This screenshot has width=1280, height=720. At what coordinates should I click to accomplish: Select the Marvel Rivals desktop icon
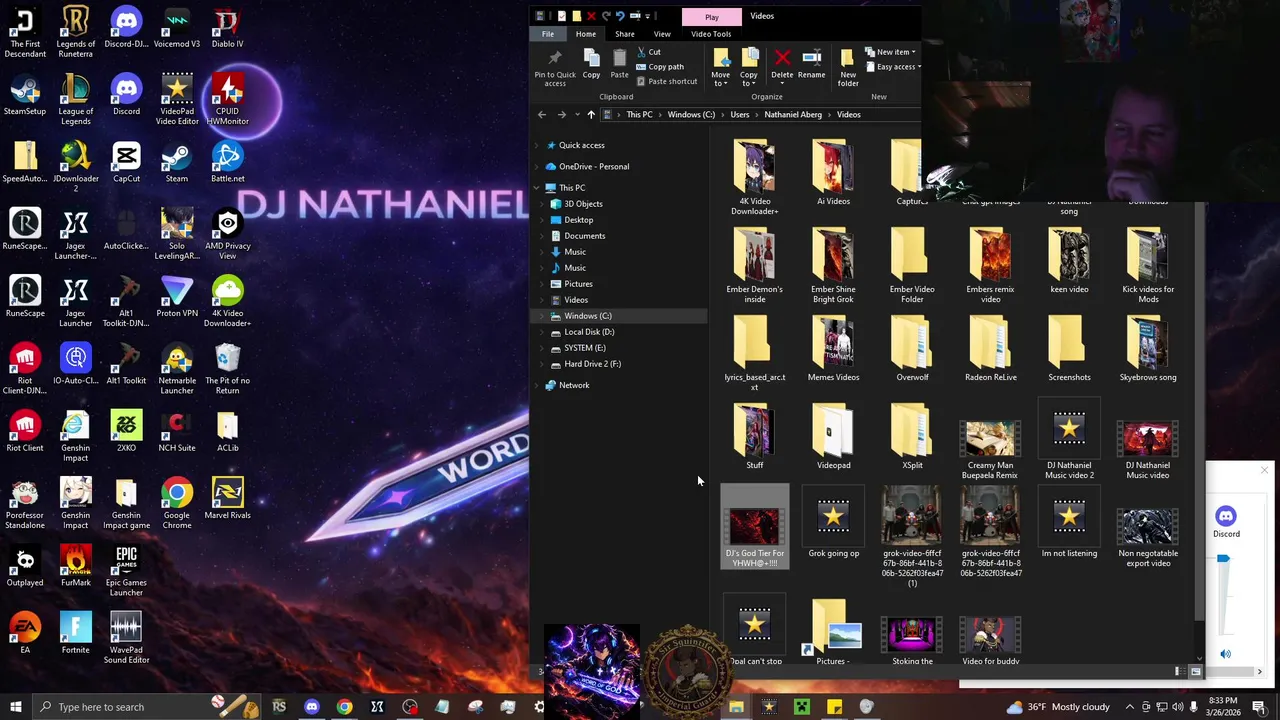pyautogui.click(x=227, y=499)
